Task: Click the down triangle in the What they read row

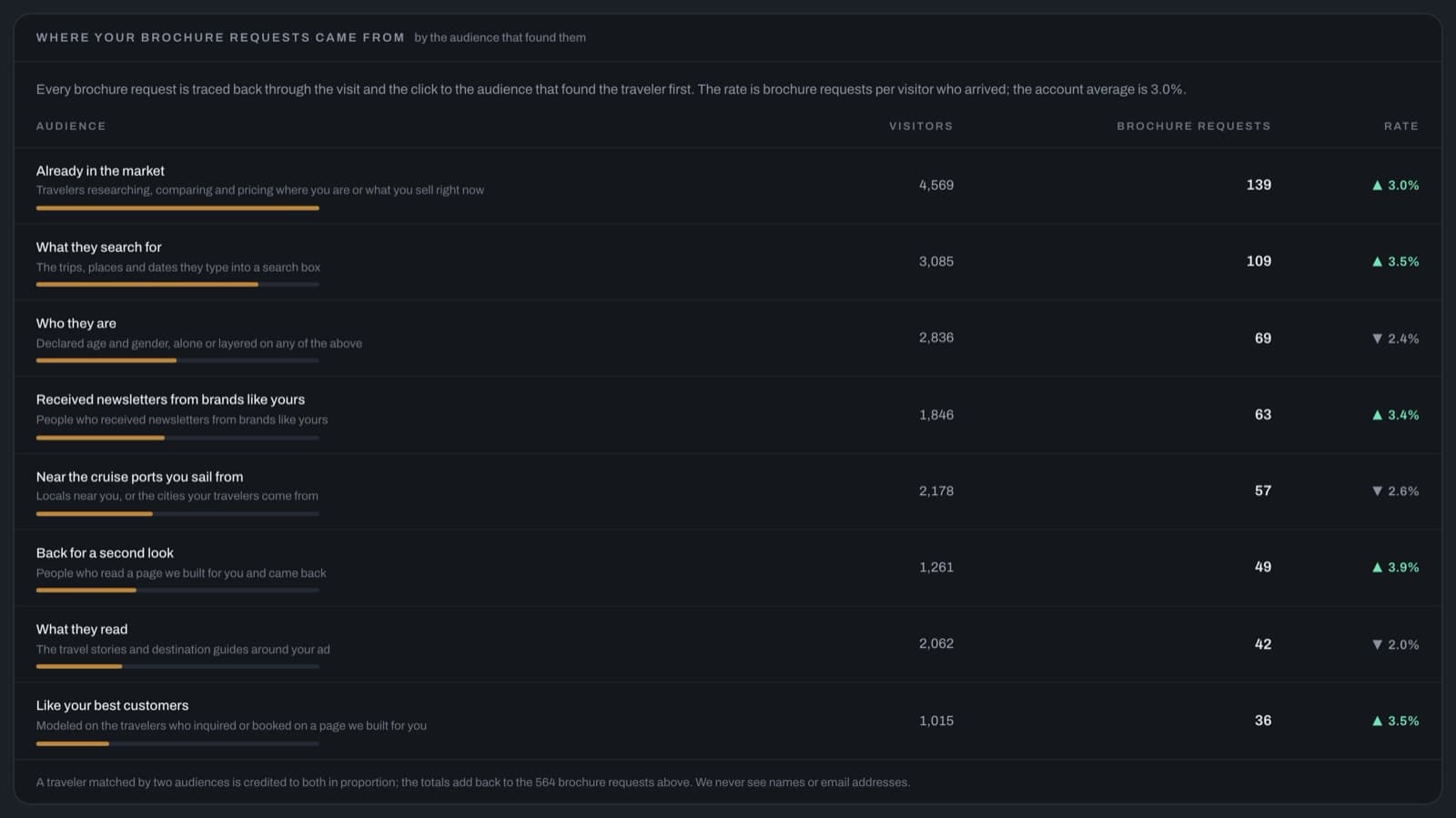Action: (1377, 644)
